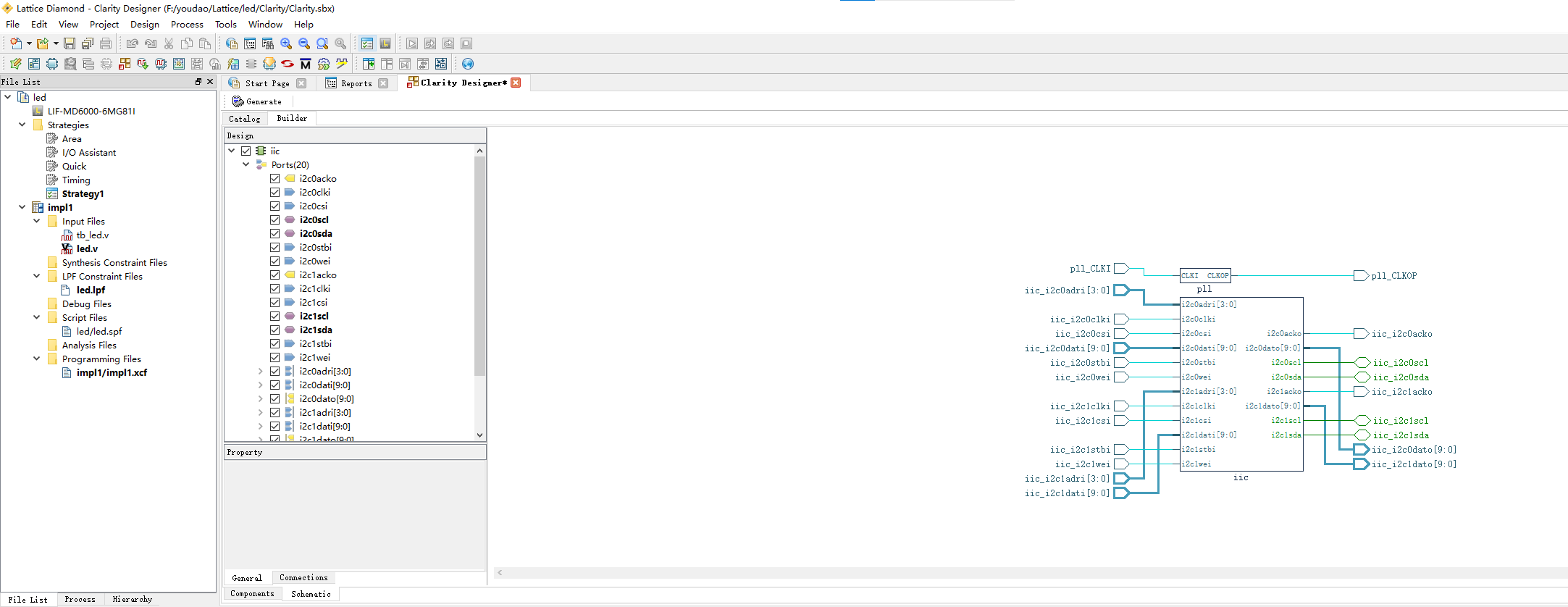This screenshot has width=1568, height=607.
Task: Launch Synplify Pro red S icon
Action: [x=288, y=64]
